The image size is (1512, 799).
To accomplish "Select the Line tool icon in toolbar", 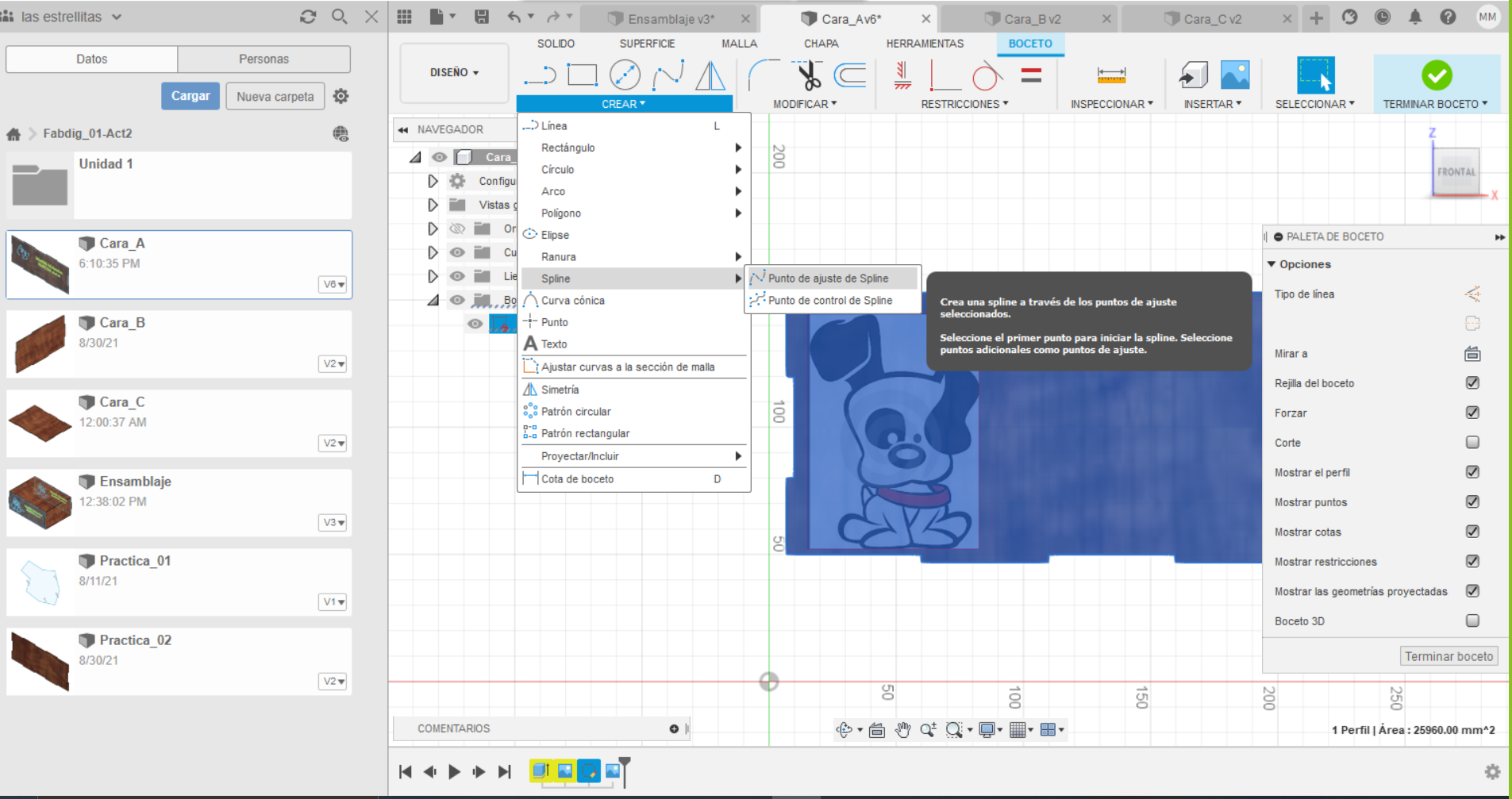I will 540,76.
